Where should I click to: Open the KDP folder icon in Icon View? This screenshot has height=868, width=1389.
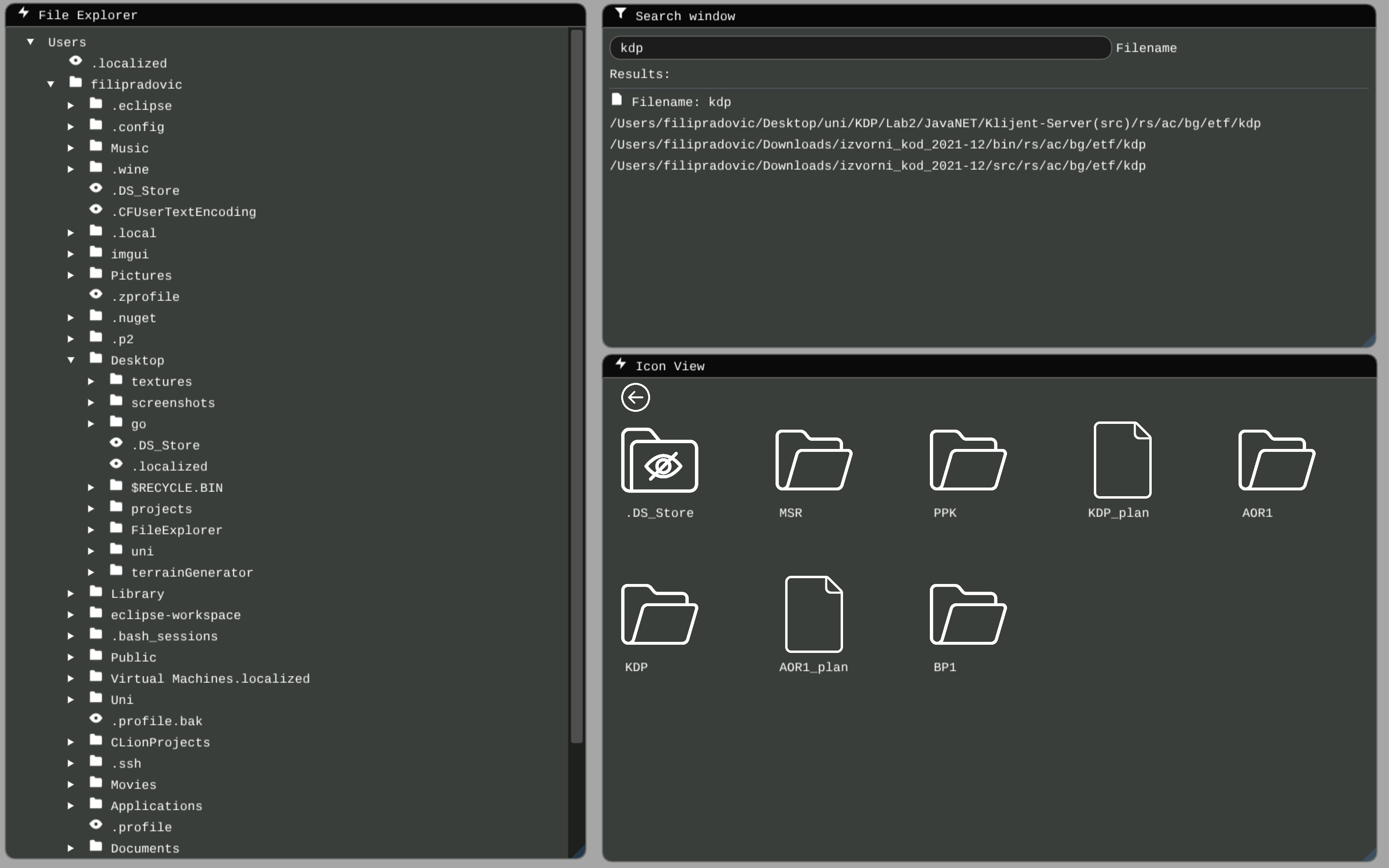click(659, 615)
